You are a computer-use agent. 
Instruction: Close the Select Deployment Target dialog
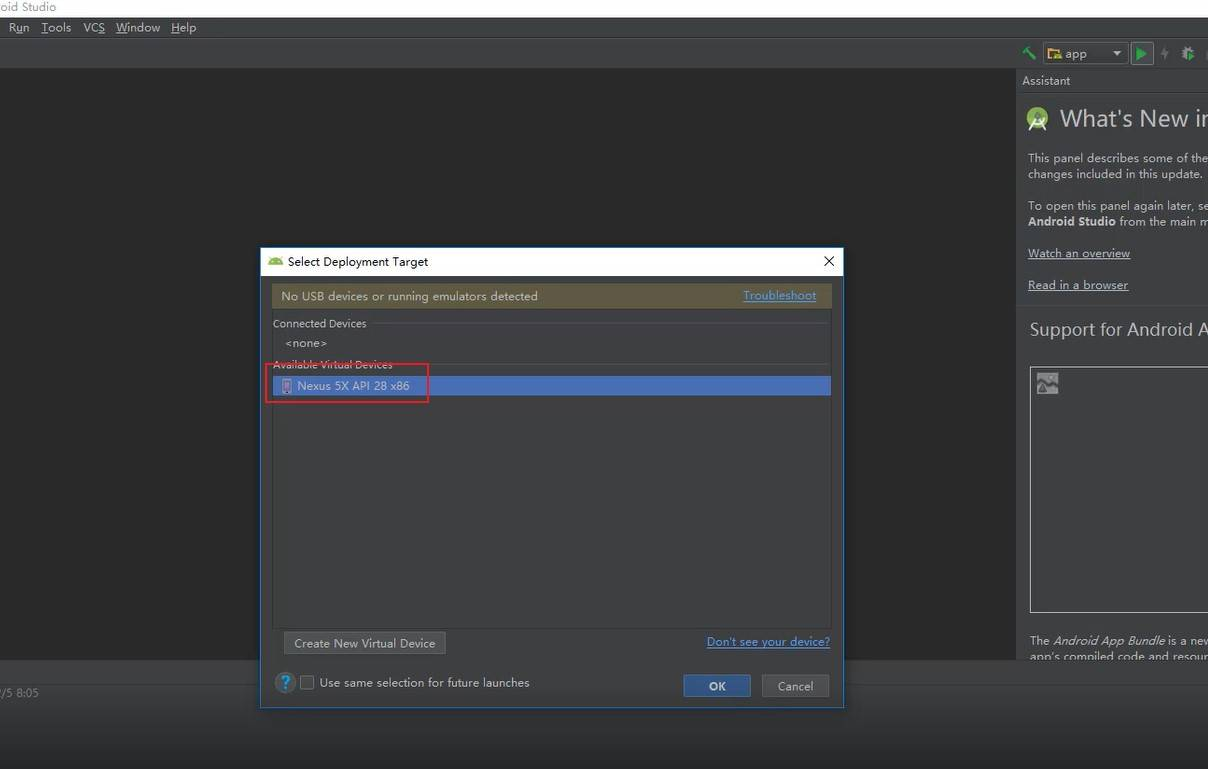pos(829,261)
